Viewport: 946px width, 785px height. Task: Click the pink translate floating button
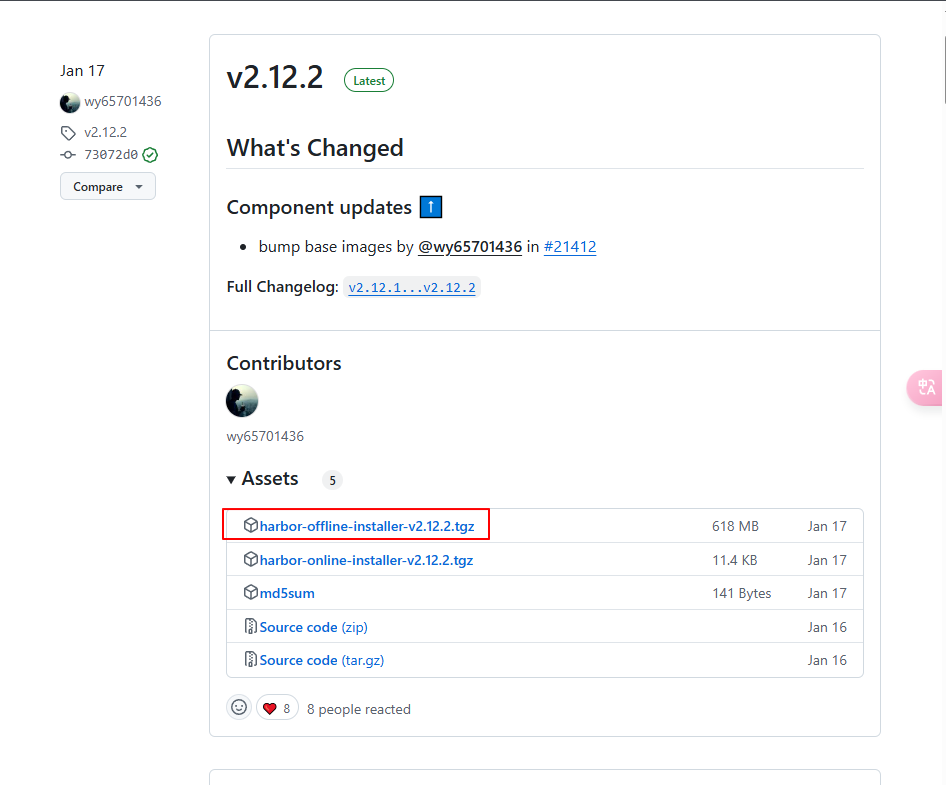pyautogui.click(x=926, y=387)
